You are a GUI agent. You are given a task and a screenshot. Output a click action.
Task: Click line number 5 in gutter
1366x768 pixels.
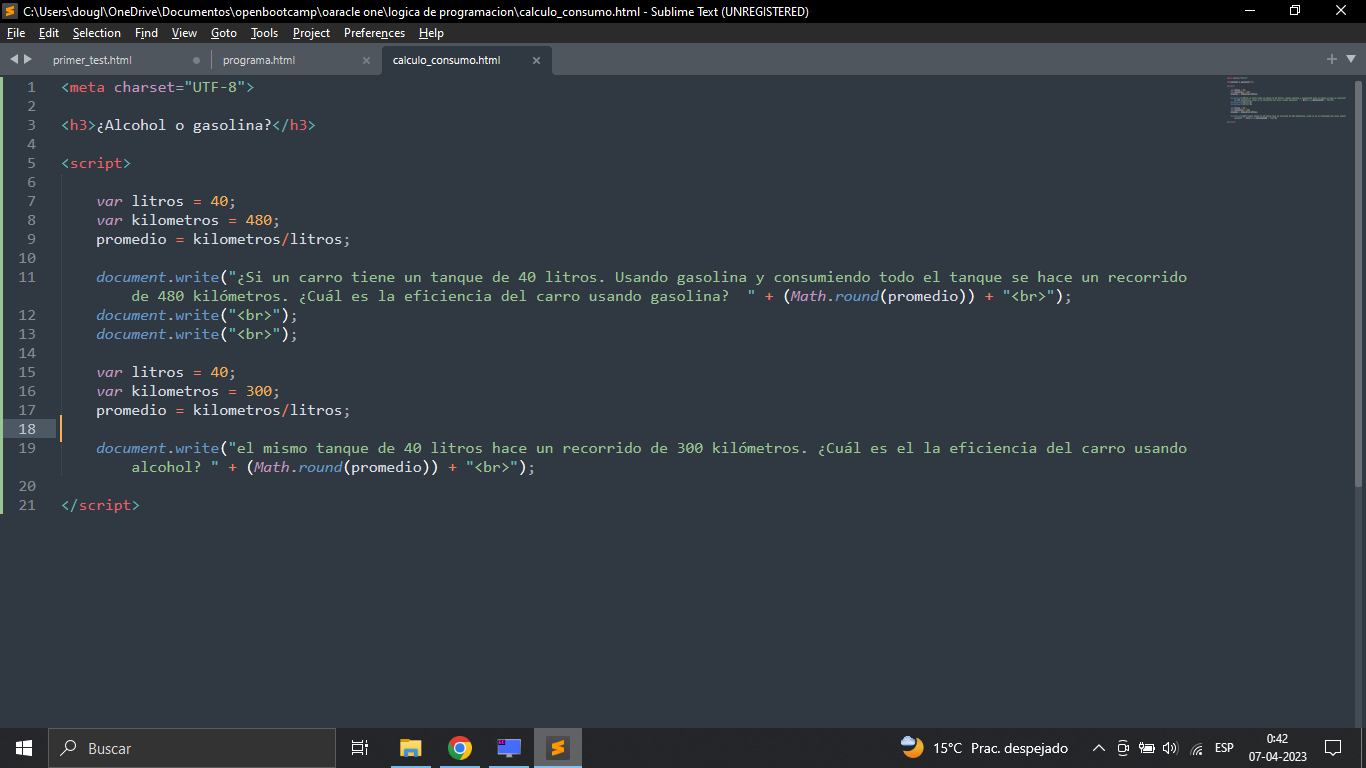[x=31, y=163]
